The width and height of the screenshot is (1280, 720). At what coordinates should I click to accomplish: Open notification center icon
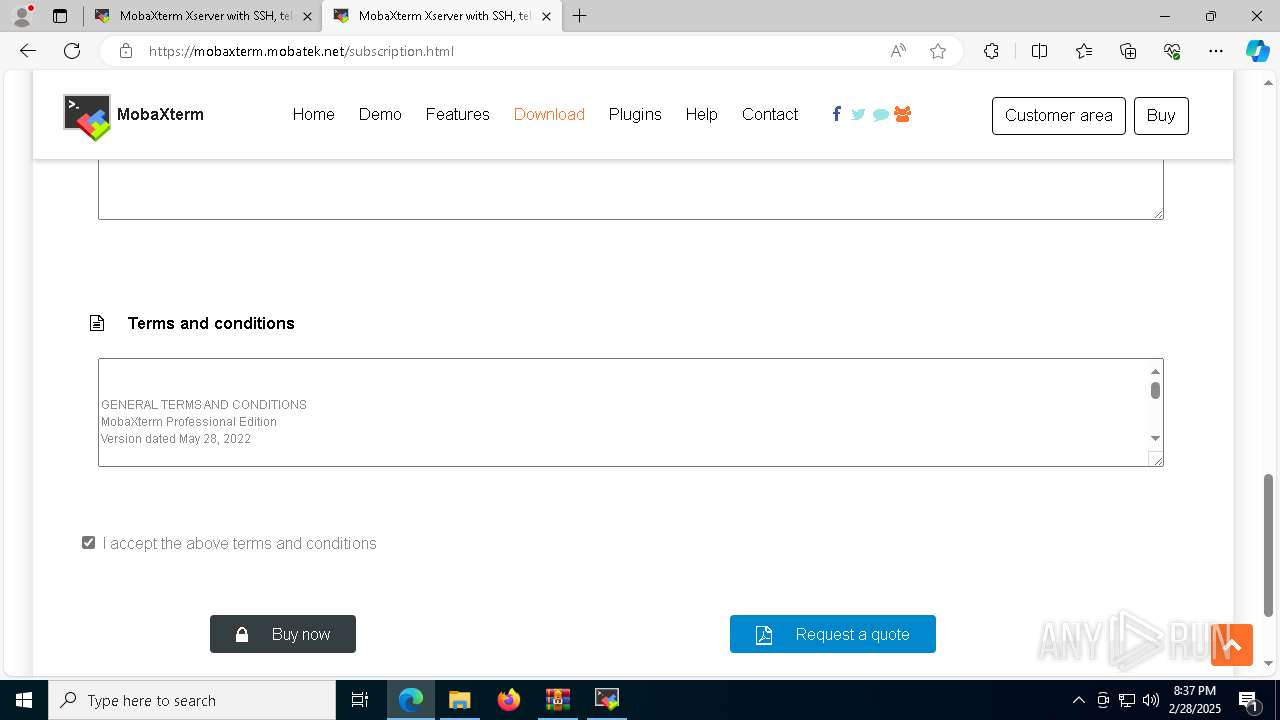(1248, 700)
